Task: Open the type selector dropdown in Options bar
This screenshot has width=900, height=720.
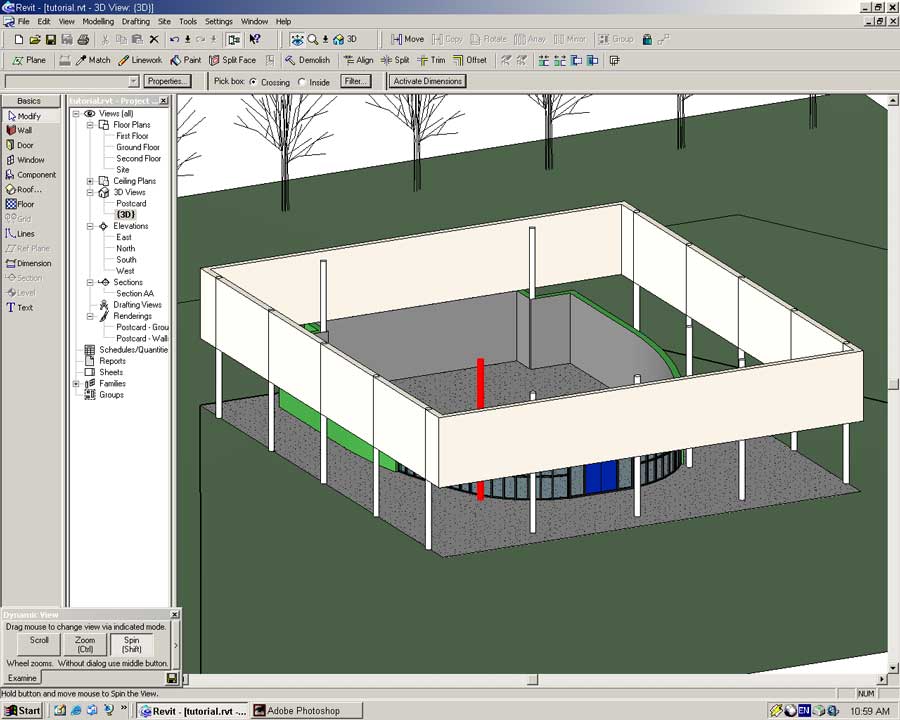Action: point(133,82)
